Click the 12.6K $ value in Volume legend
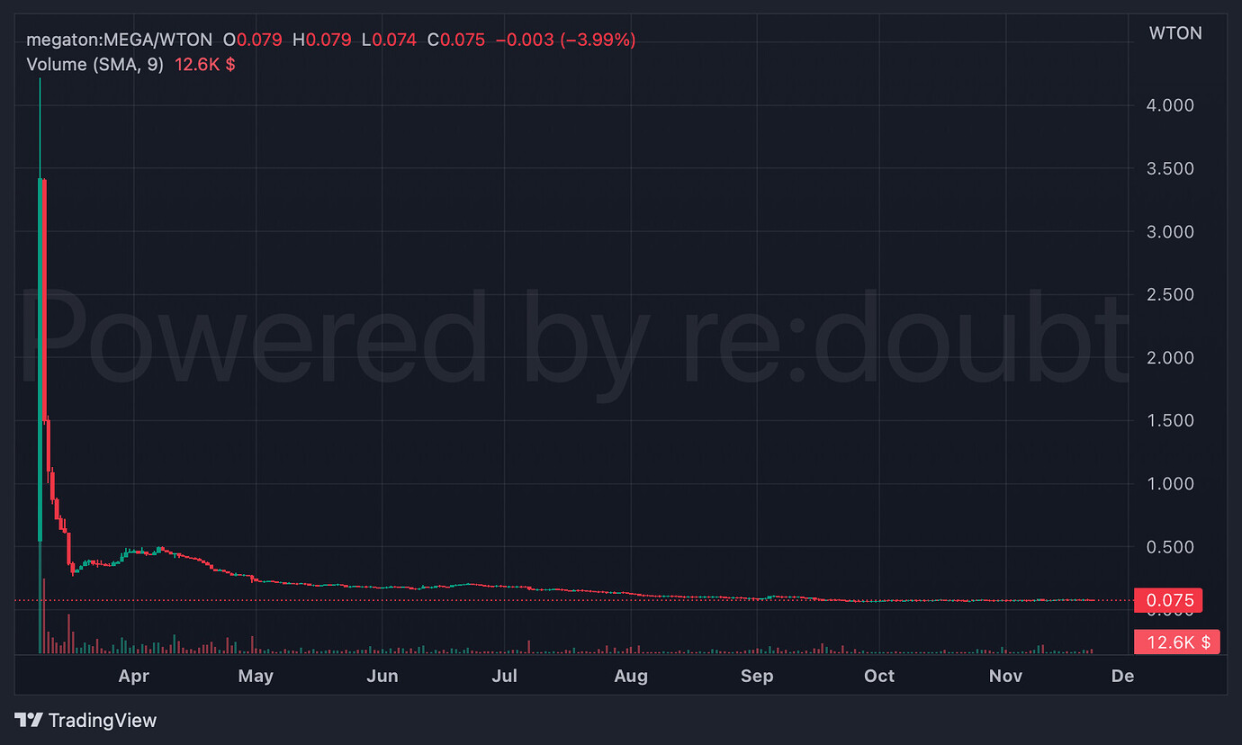Image resolution: width=1242 pixels, height=745 pixels. pos(205,64)
